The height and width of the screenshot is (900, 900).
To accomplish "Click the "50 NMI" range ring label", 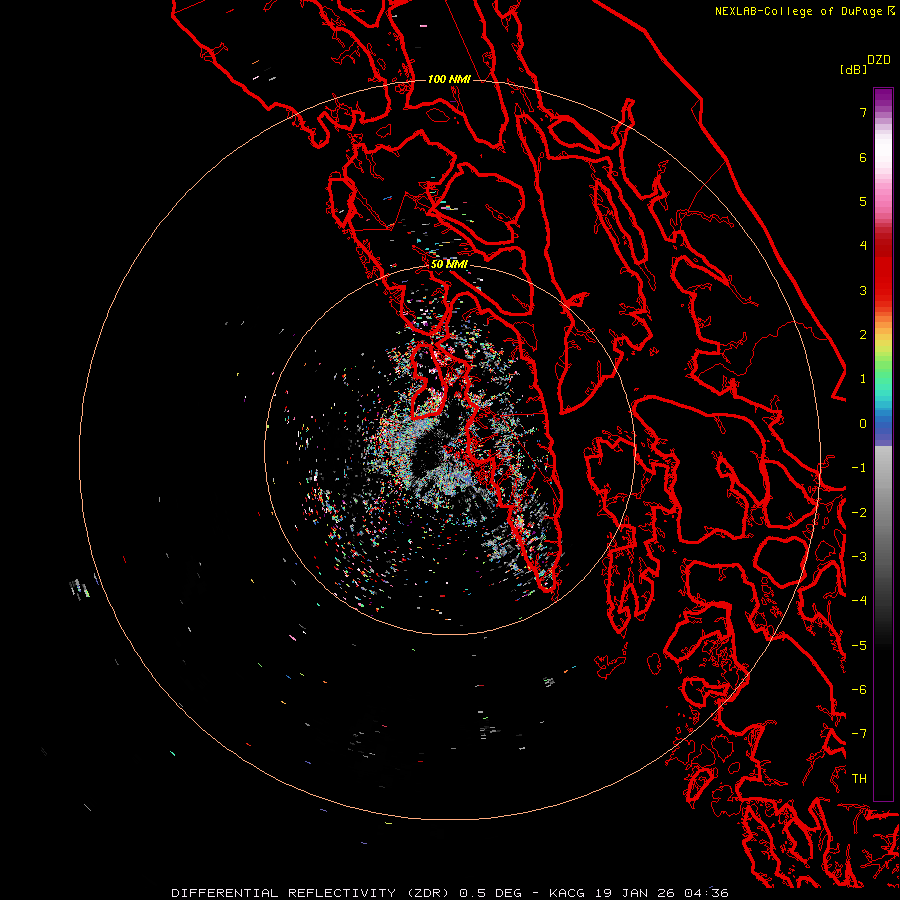I will (449, 264).
